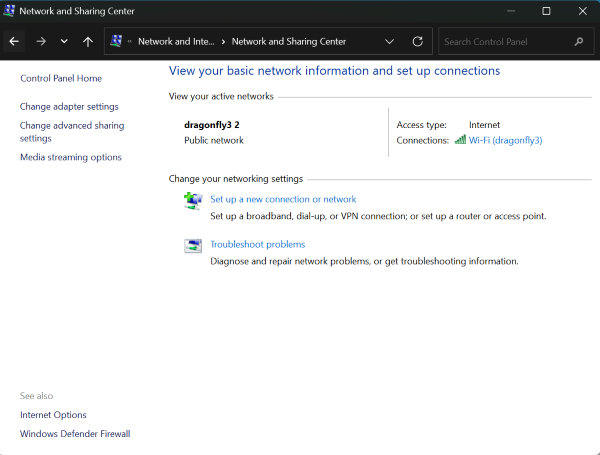Open Change adapter settings

click(69, 106)
